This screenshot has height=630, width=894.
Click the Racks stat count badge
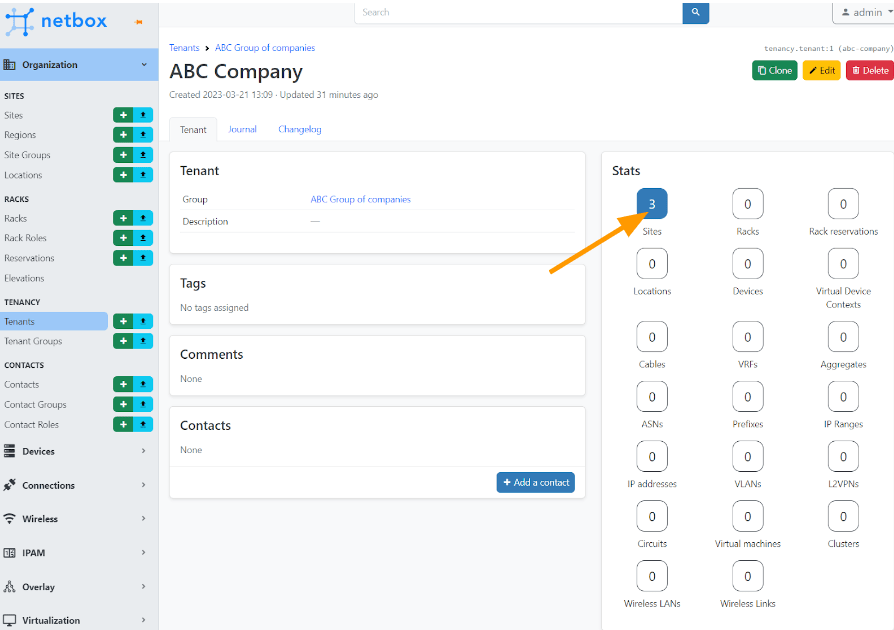pyautogui.click(x=747, y=204)
